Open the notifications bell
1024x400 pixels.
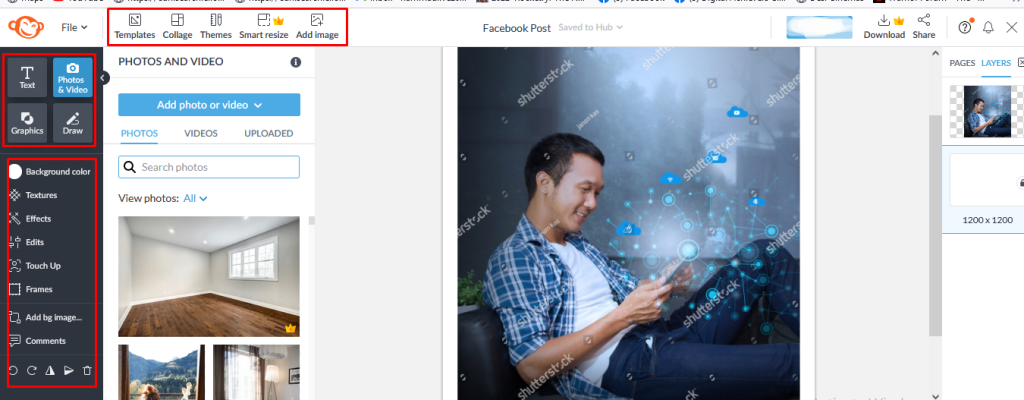pyautogui.click(x=988, y=27)
